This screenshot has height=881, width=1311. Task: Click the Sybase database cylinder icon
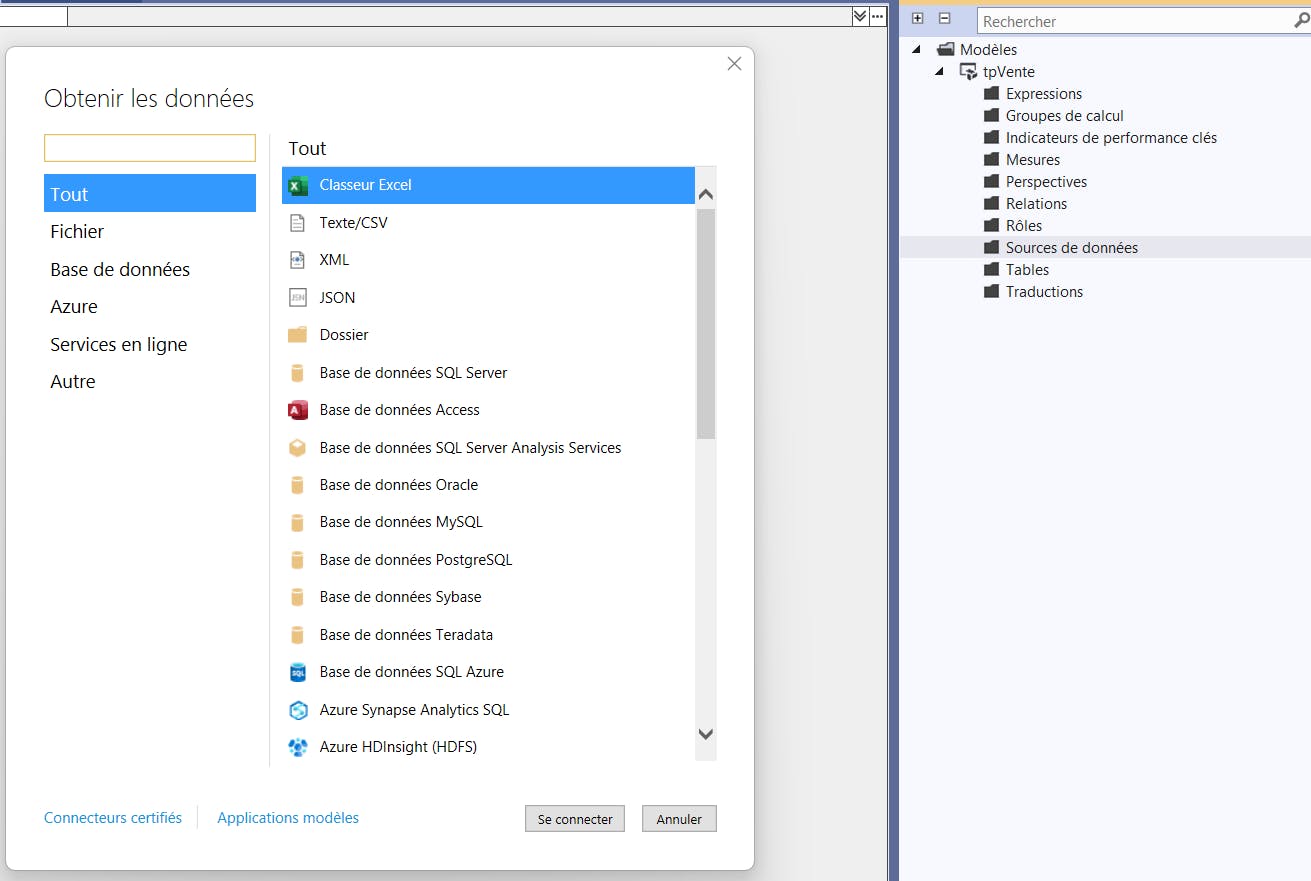point(297,597)
